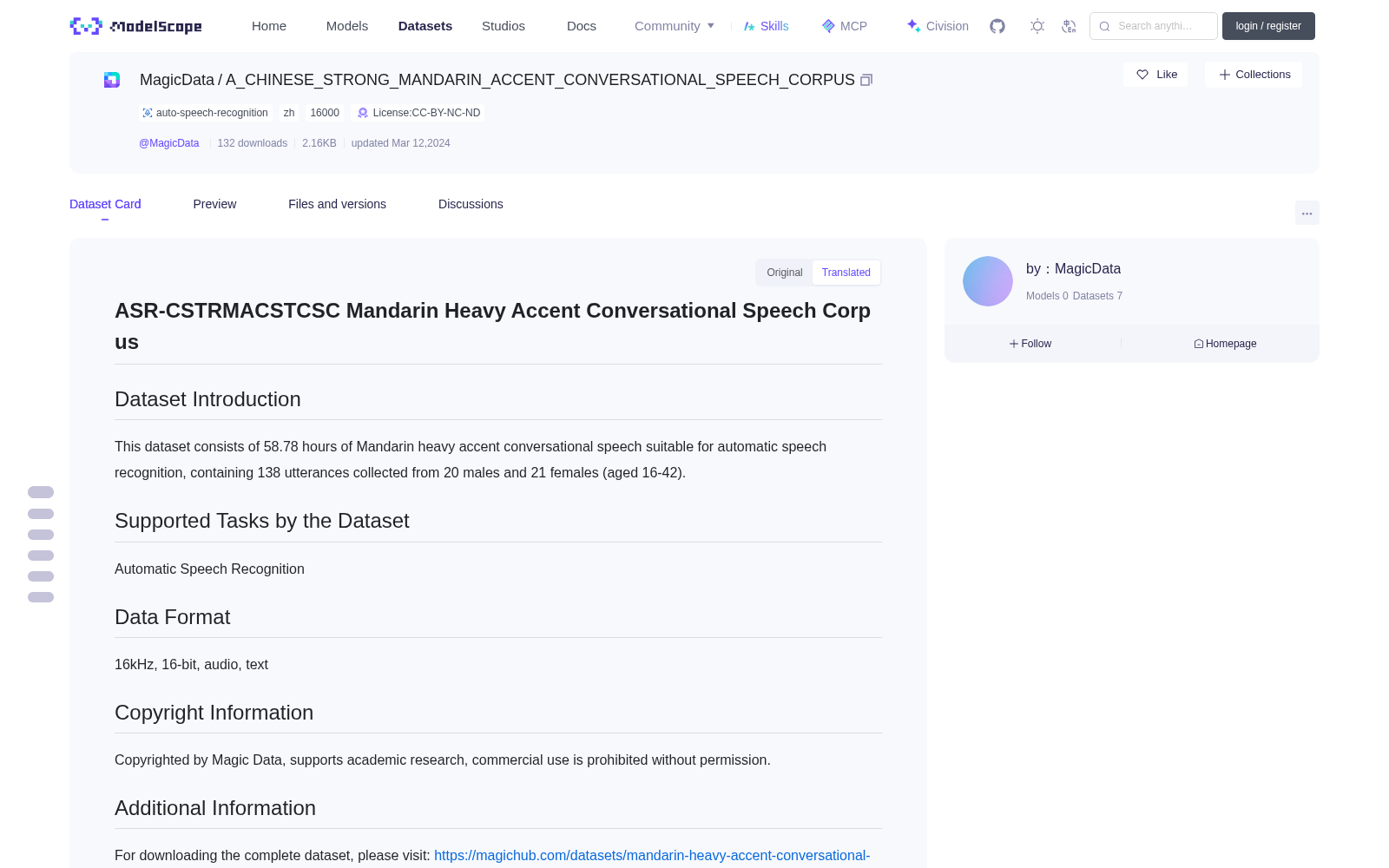
Task: Click the auto-speech-recognition task tag
Action: [x=206, y=113]
